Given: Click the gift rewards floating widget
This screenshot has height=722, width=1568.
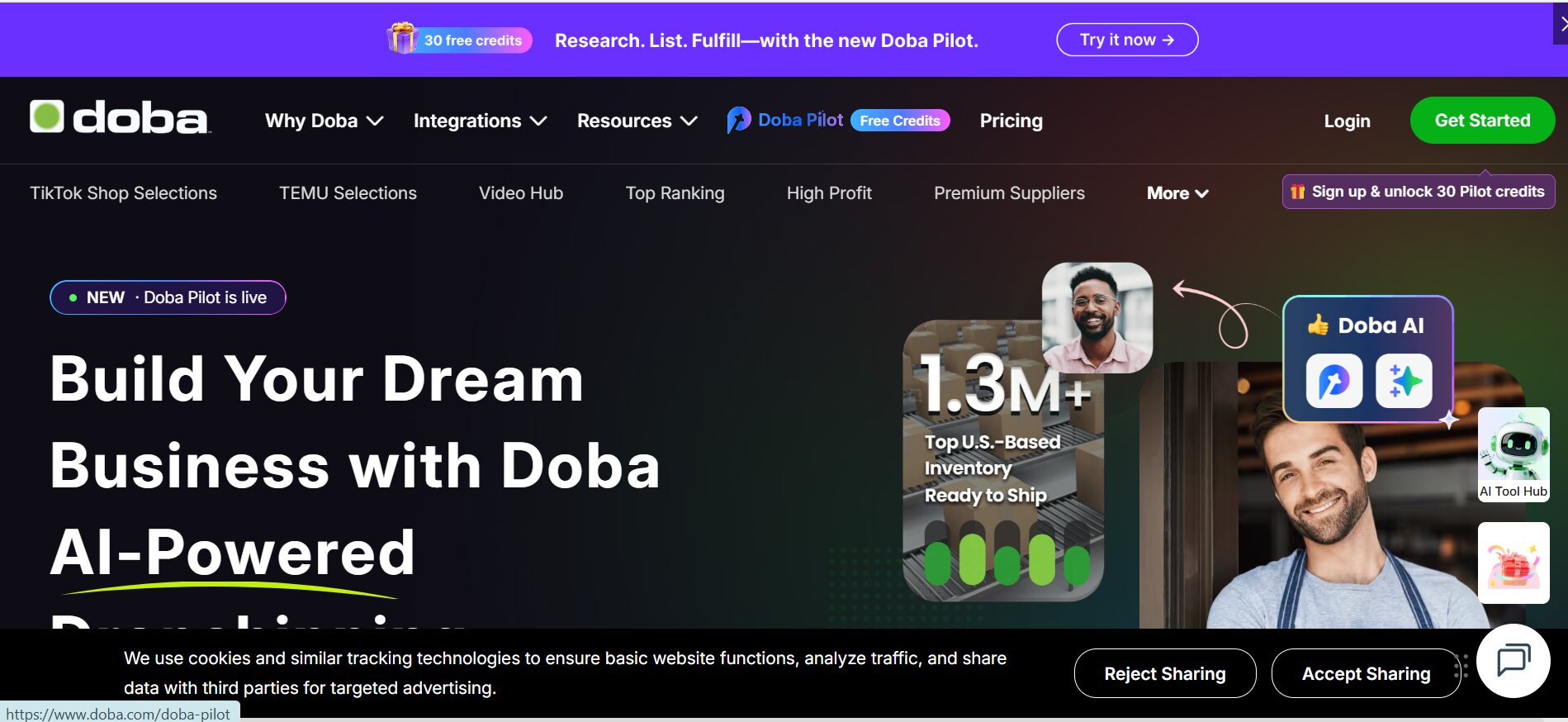Looking at the screenshot, I should coord(1514,563).
